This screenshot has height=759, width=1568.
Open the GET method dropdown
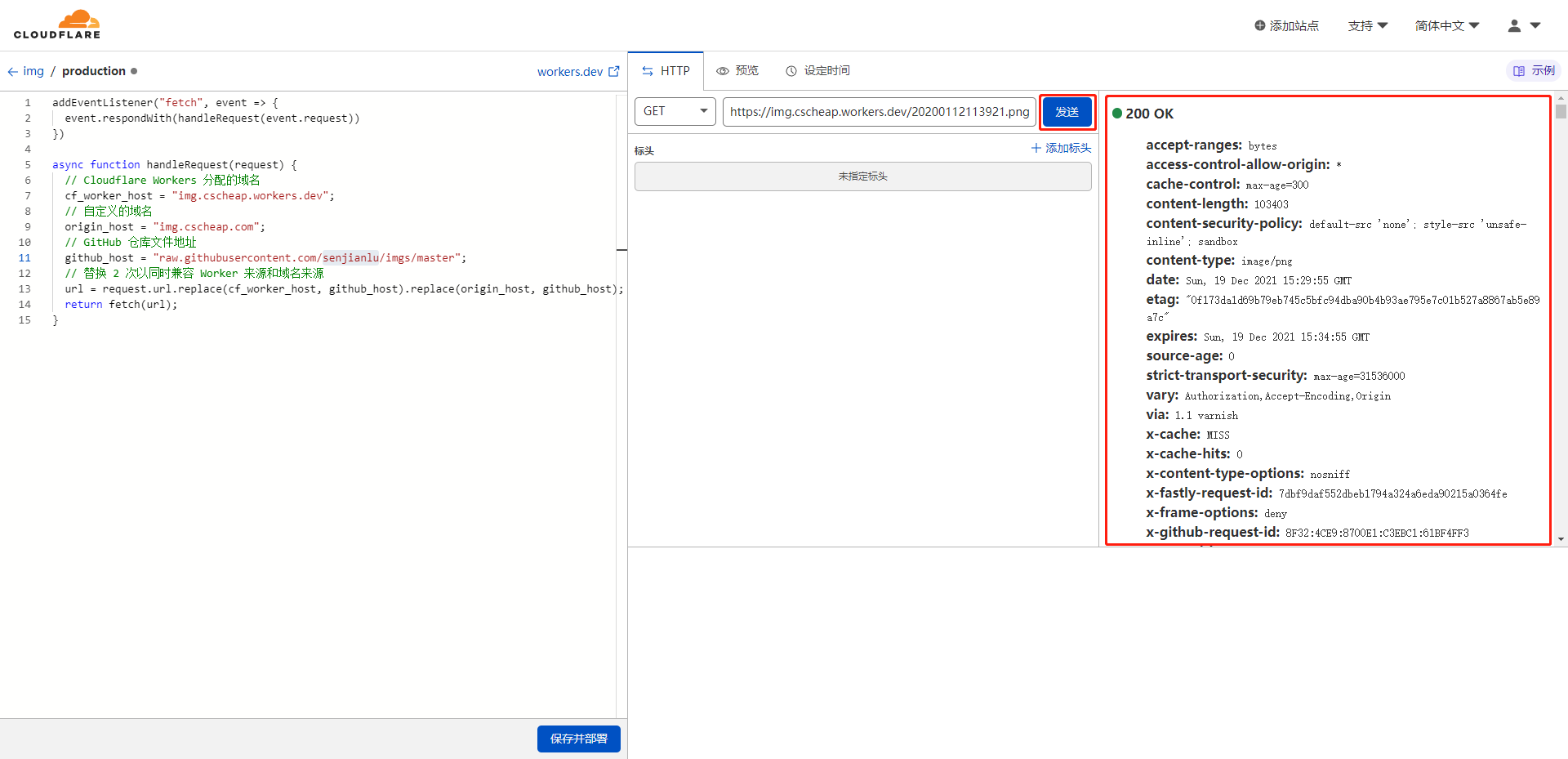675,111
